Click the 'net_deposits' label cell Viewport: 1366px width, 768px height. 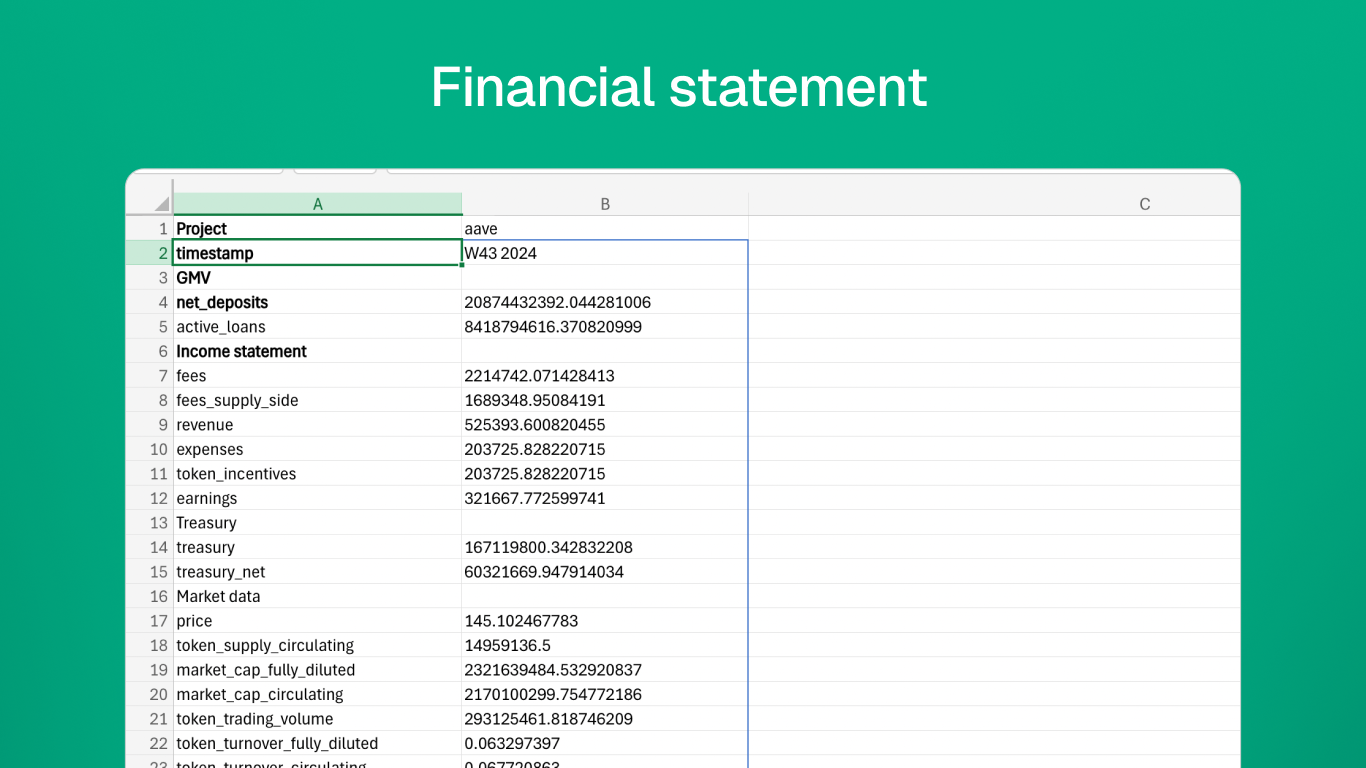[318, 302]
